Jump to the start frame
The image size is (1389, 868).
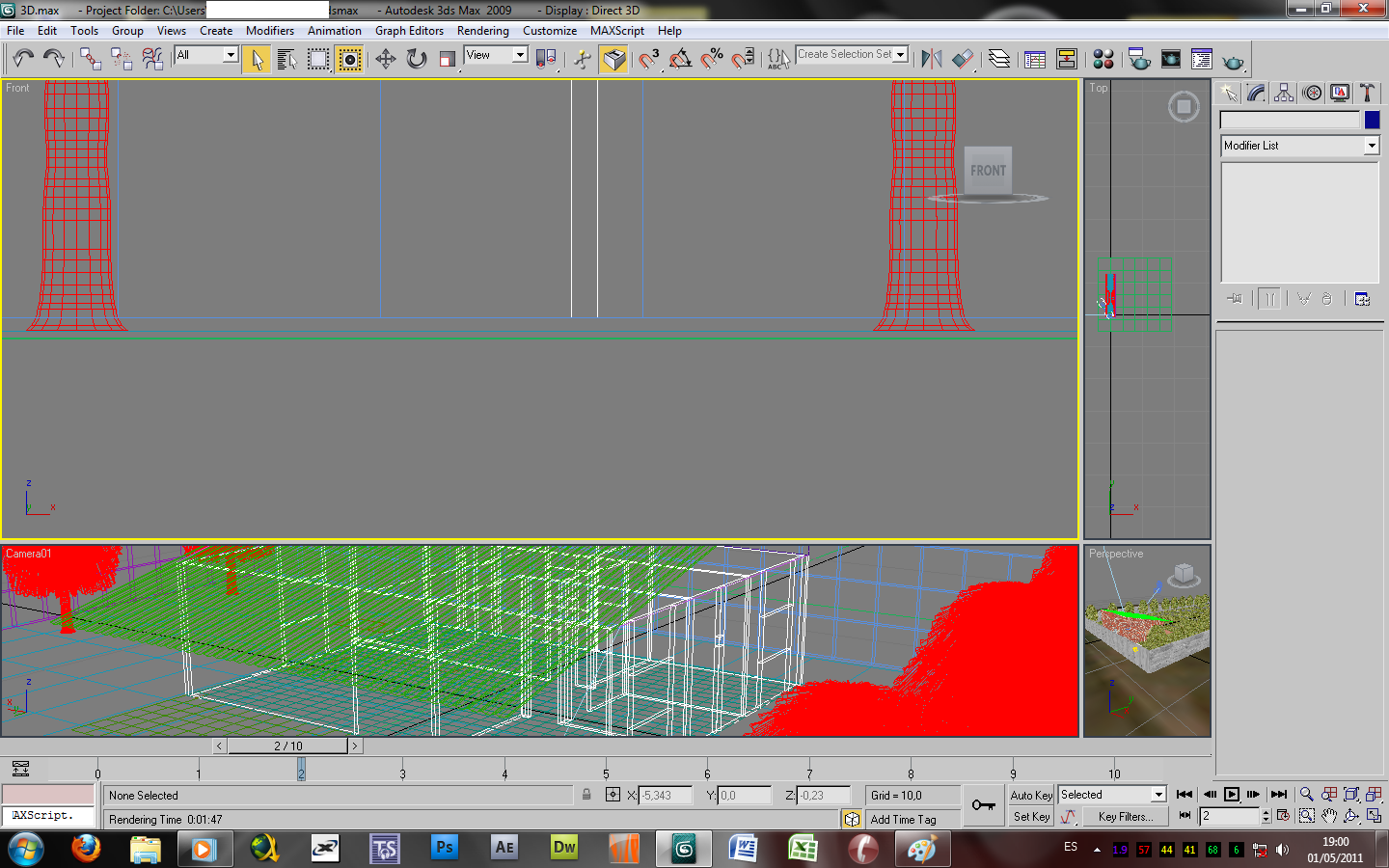coord(1185,795)
